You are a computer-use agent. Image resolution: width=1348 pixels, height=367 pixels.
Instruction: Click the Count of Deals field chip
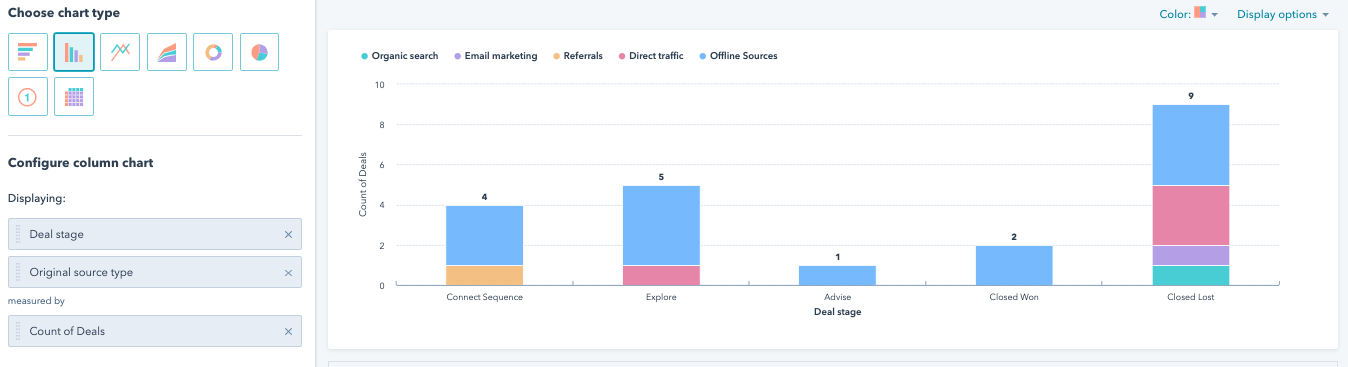(x=154, y=331)
